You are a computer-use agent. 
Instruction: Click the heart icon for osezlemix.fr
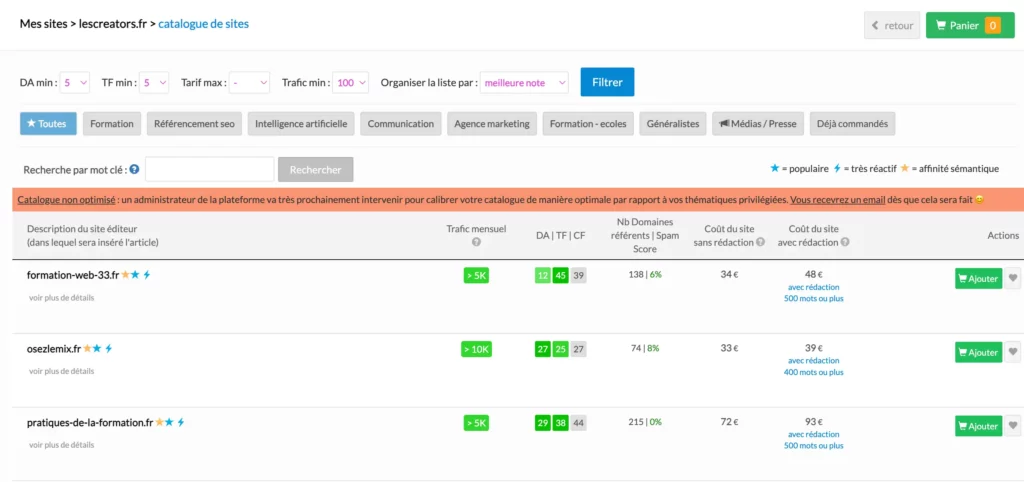[x=1013, y=352]
